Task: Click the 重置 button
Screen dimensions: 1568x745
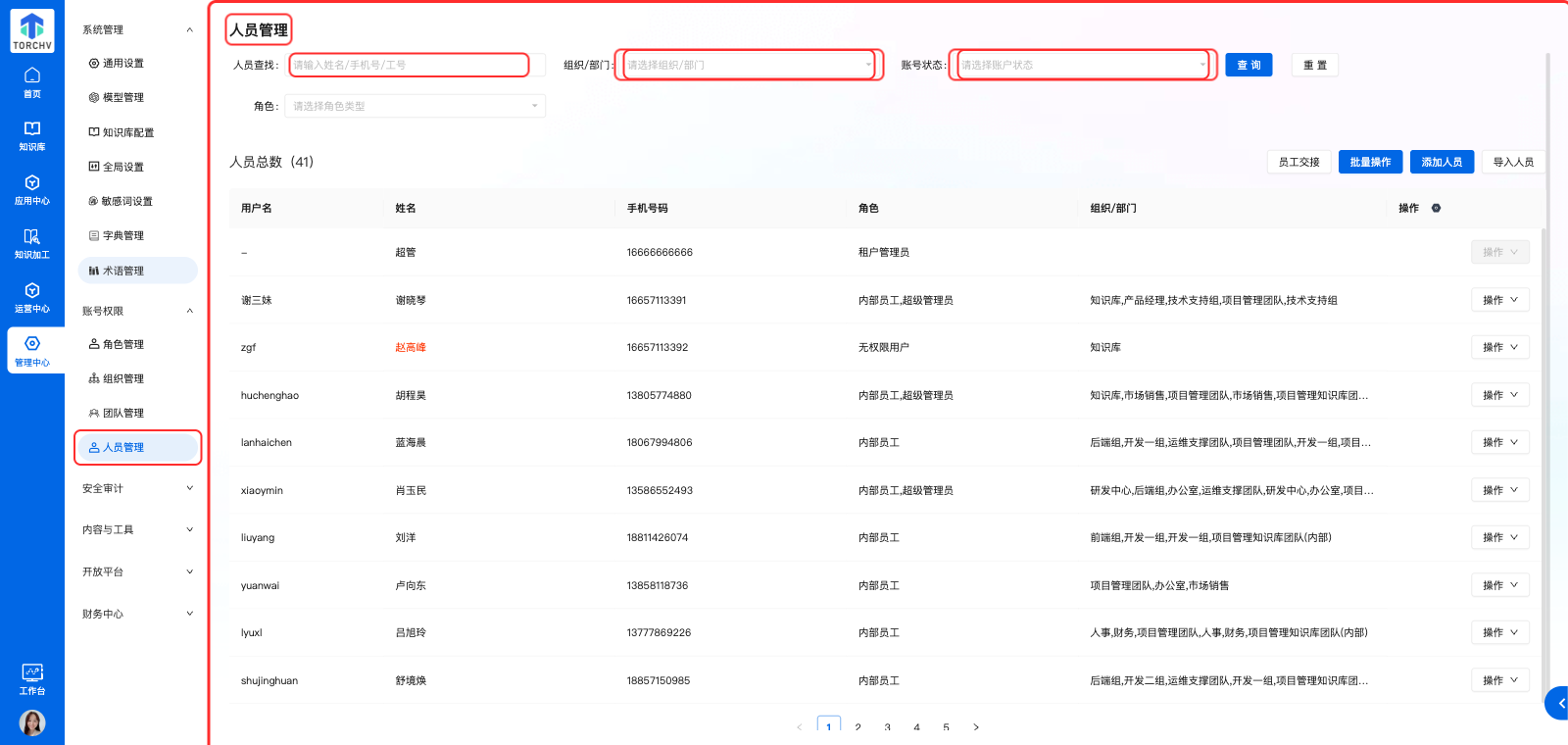Action: [x=1315, y=65]
